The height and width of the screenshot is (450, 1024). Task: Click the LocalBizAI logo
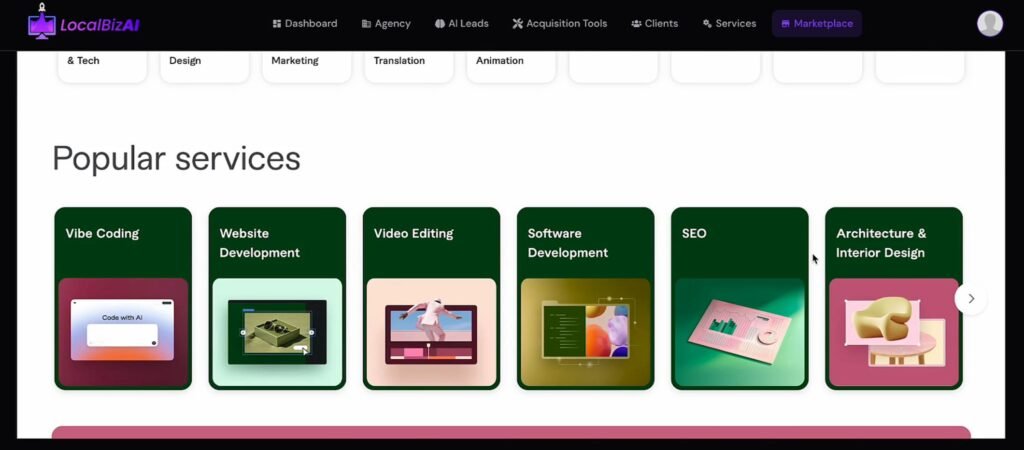pyautogui.click(x=84, y=23)
